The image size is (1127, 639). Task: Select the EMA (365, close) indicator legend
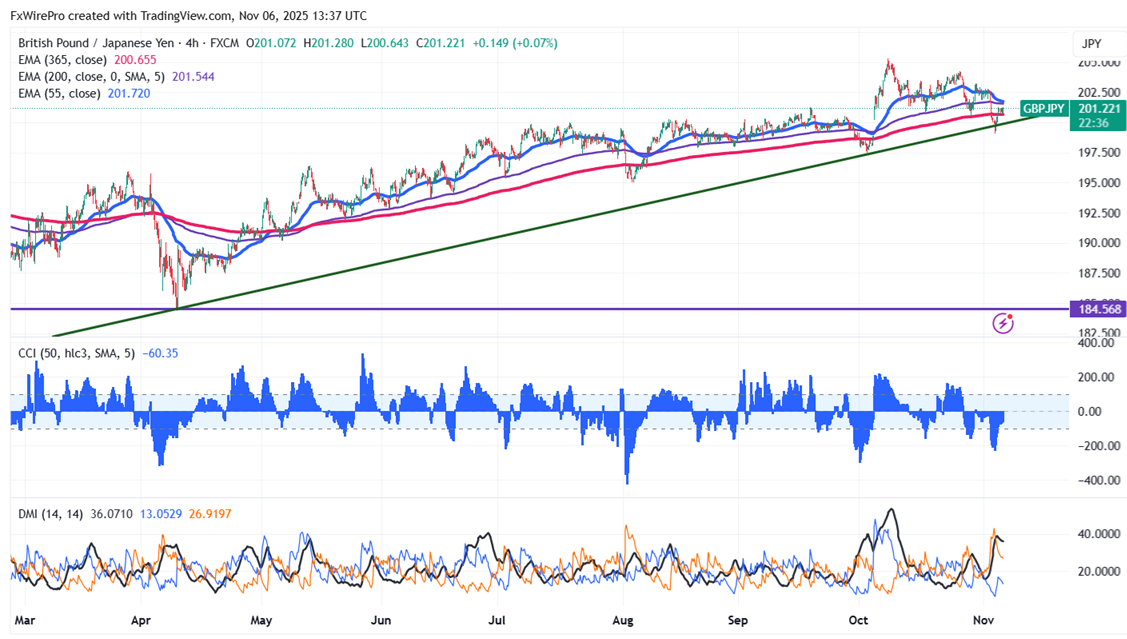[63, 60]
